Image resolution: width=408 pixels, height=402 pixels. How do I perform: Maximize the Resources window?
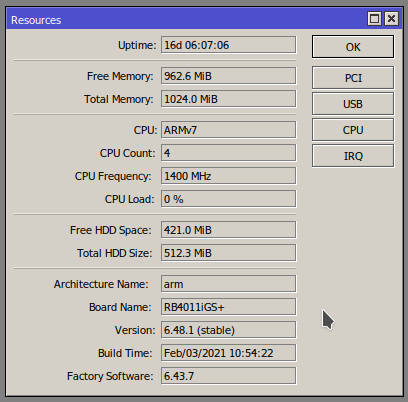pyautogui.click(x=374, y=19)
